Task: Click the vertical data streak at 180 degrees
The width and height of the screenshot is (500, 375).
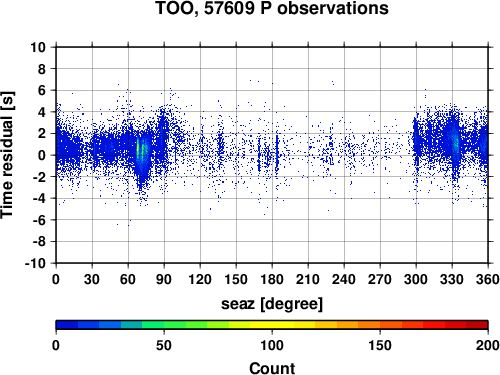Action: click(x=277, y=152)
